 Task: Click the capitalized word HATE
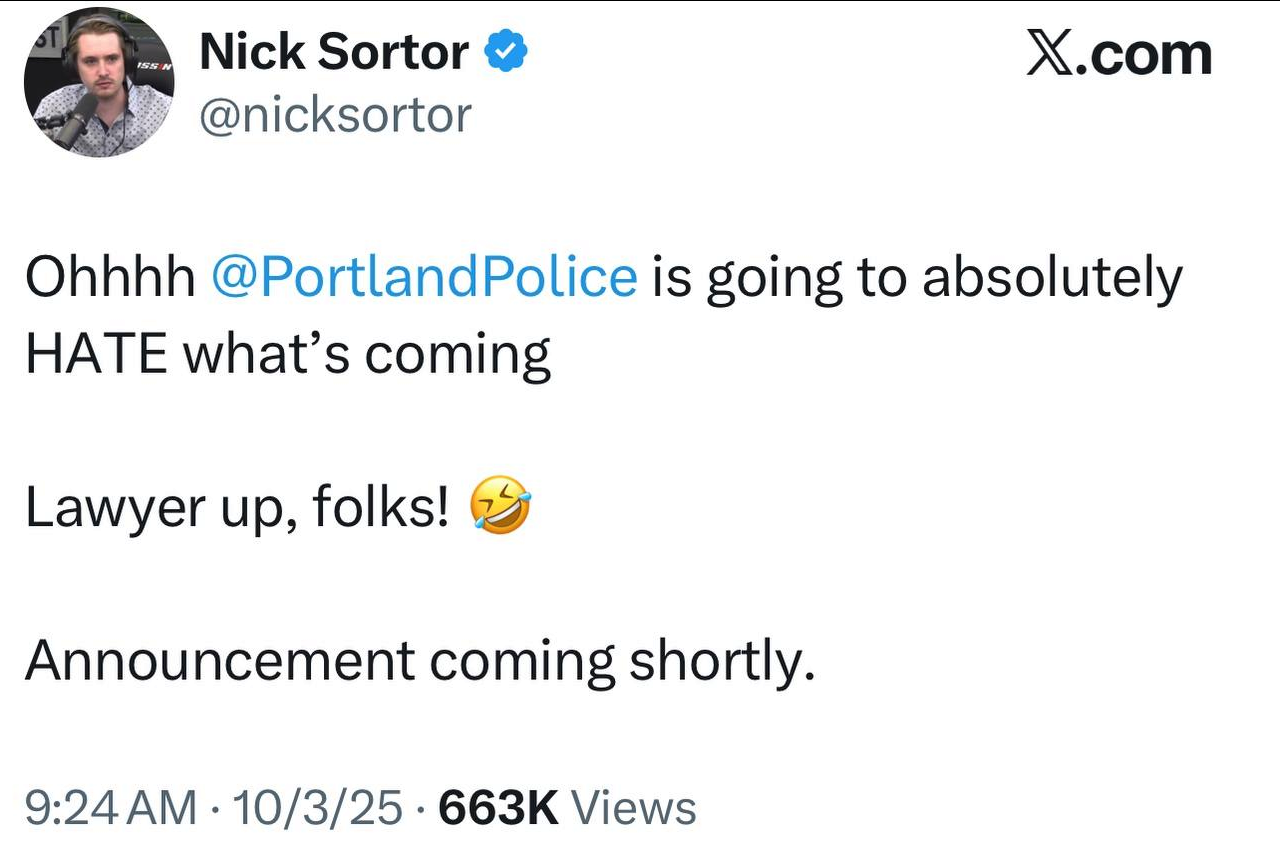[x=96, y=354]
